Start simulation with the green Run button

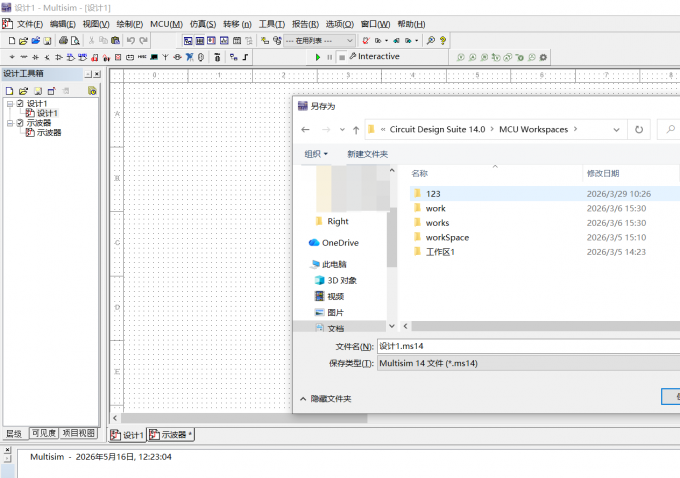[x=318, y=57]
